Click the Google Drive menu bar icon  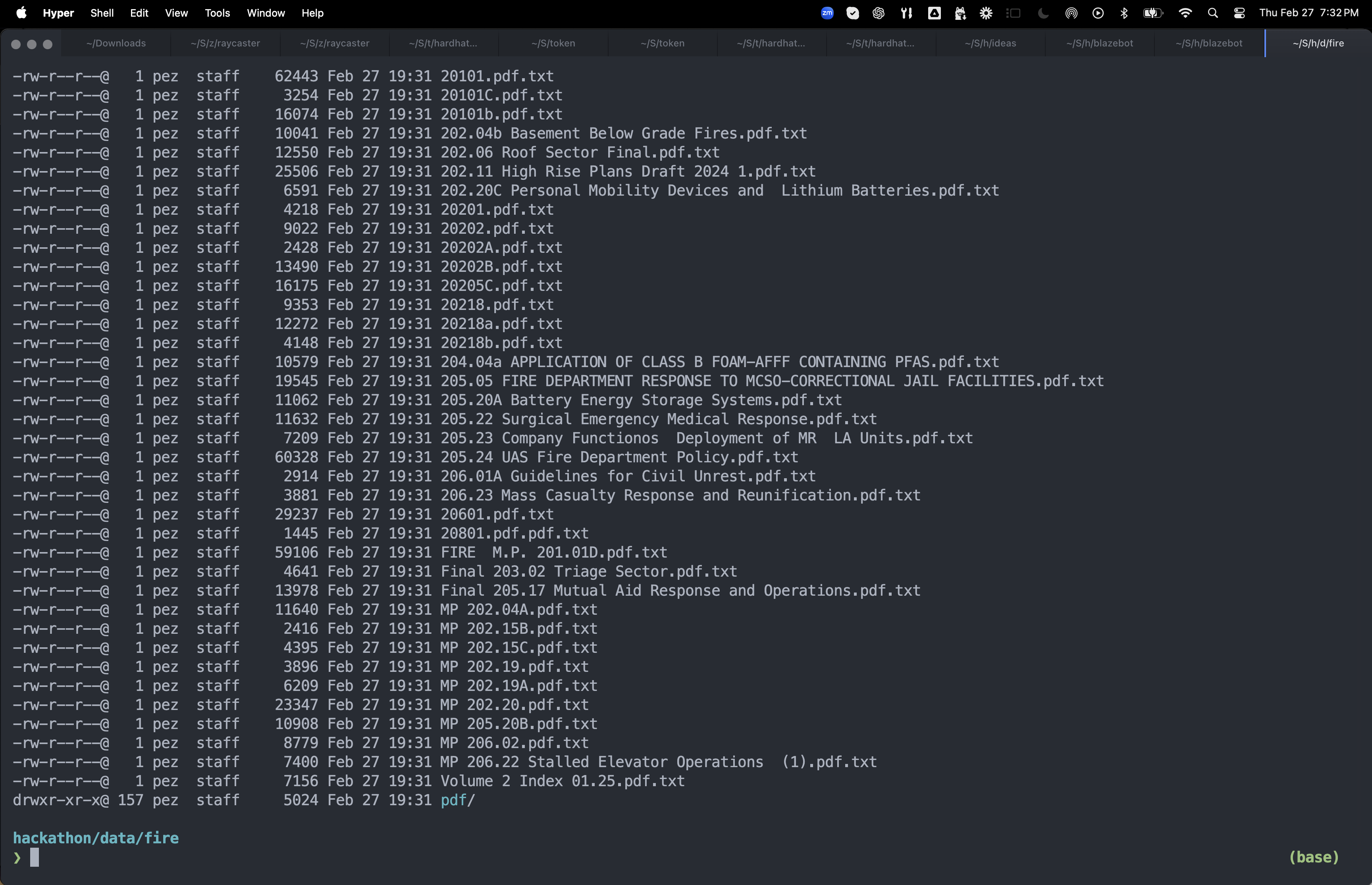[934, 13]
